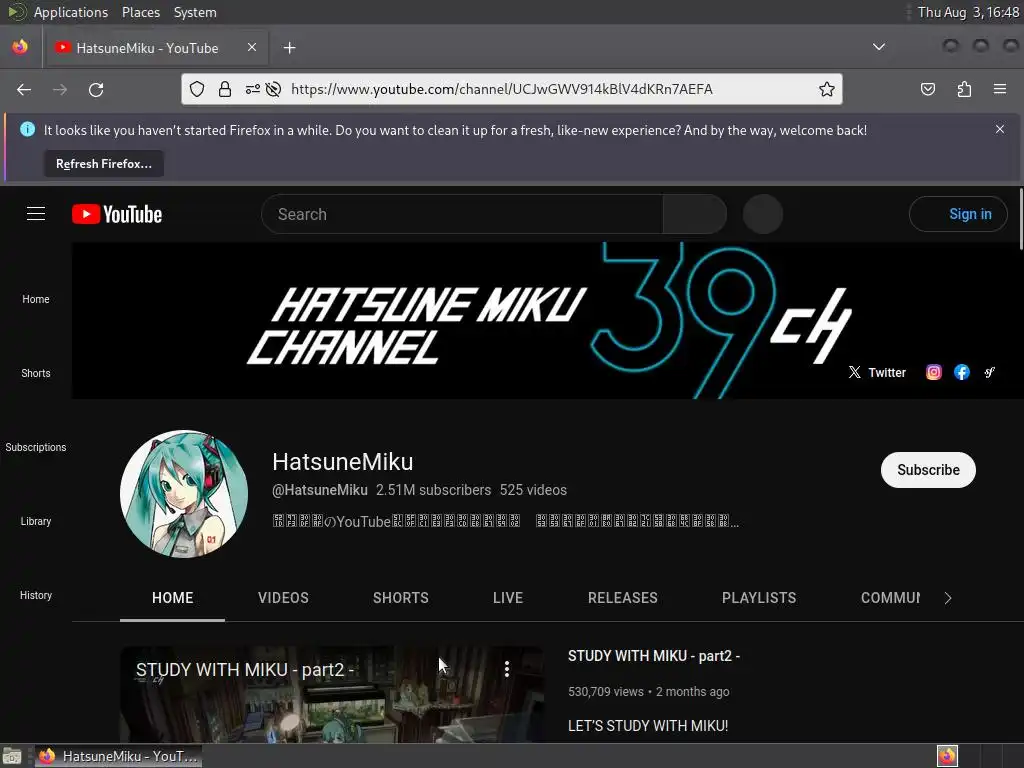Open the YouTube guide hamburger menu
This screenshot has width=1024, height=768.
36,214
